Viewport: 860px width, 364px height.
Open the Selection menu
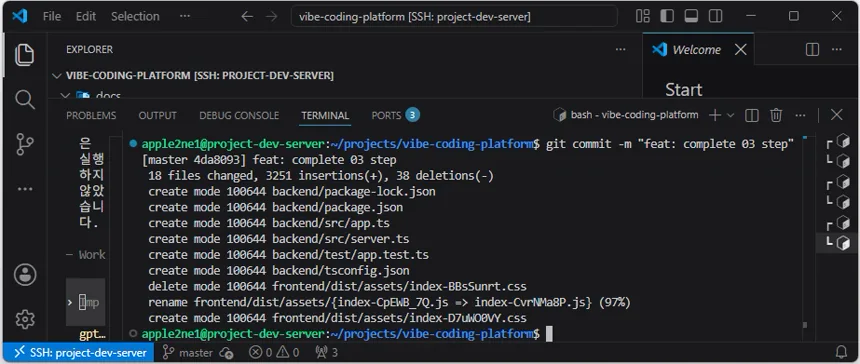coord(135,16)
